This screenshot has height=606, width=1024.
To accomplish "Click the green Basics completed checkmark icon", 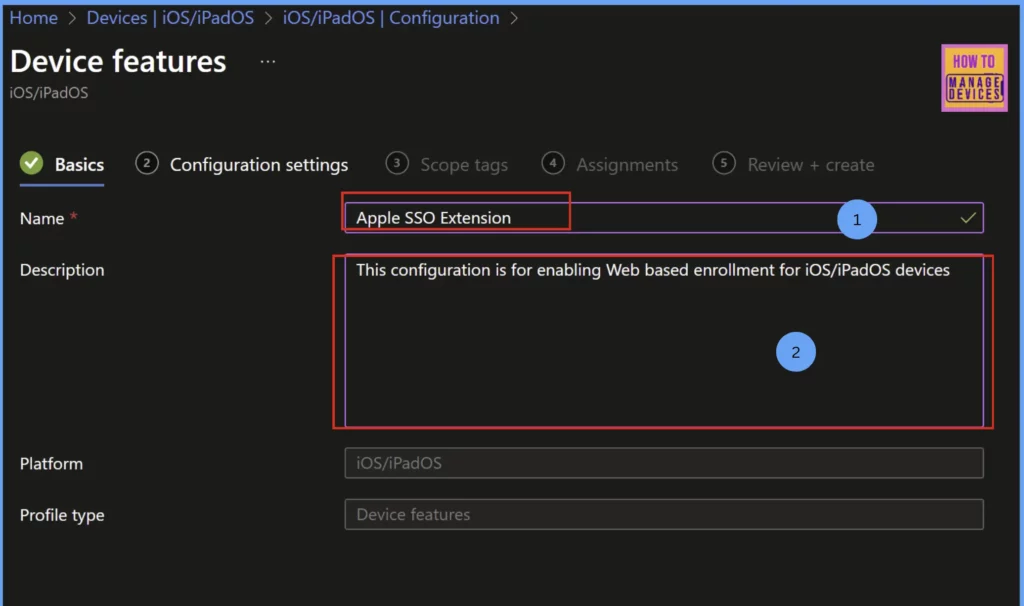I will point(31,163).
